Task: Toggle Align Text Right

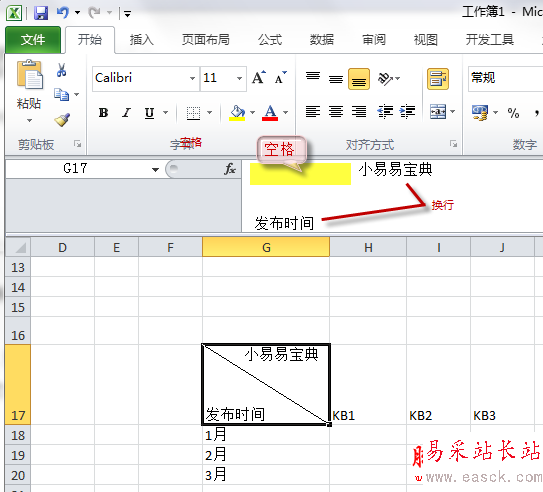Action: [359, 111]
